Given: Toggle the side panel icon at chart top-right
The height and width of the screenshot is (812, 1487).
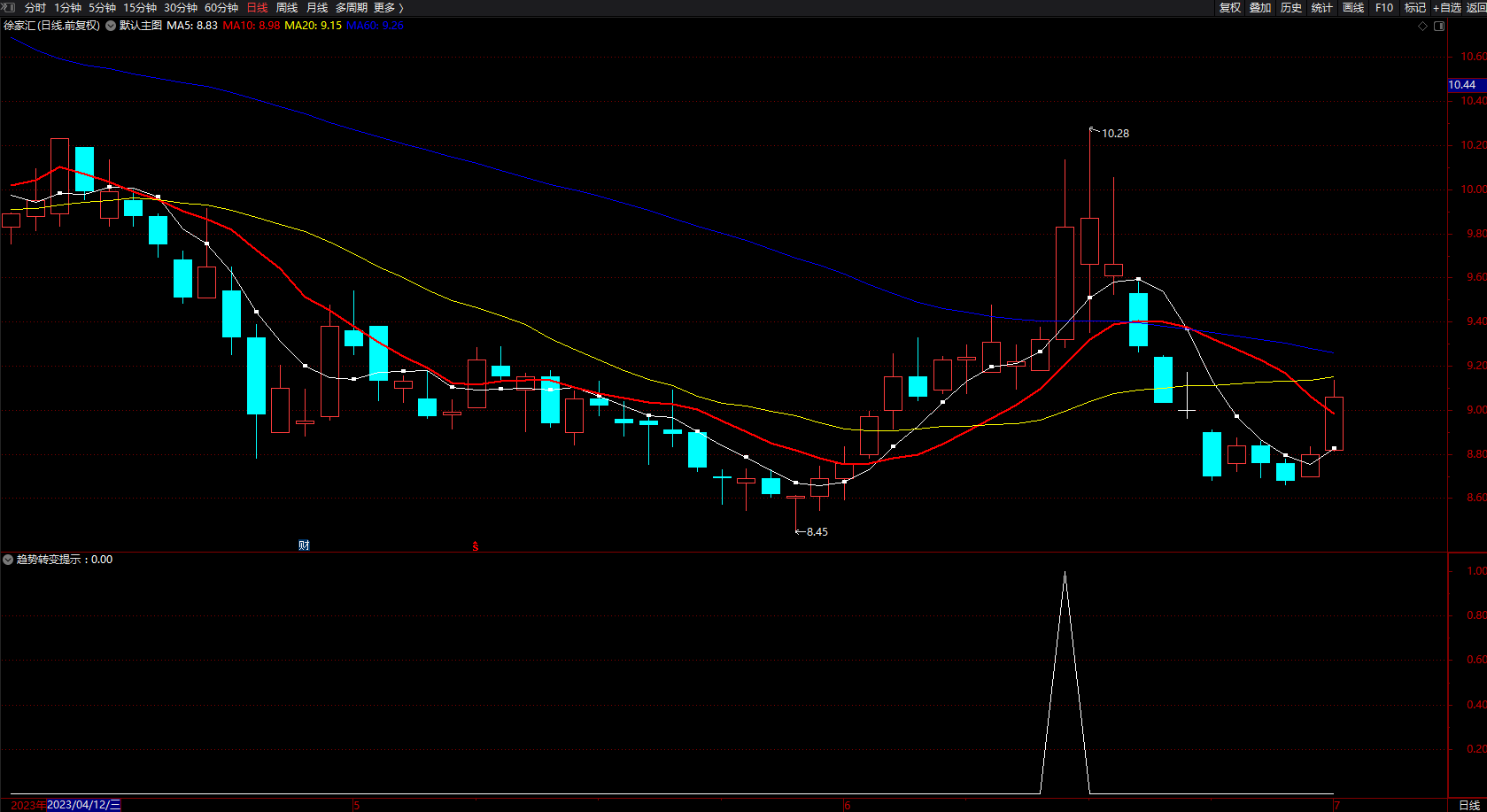Looking at the screenshot, I should click(x=1439, y=26).
